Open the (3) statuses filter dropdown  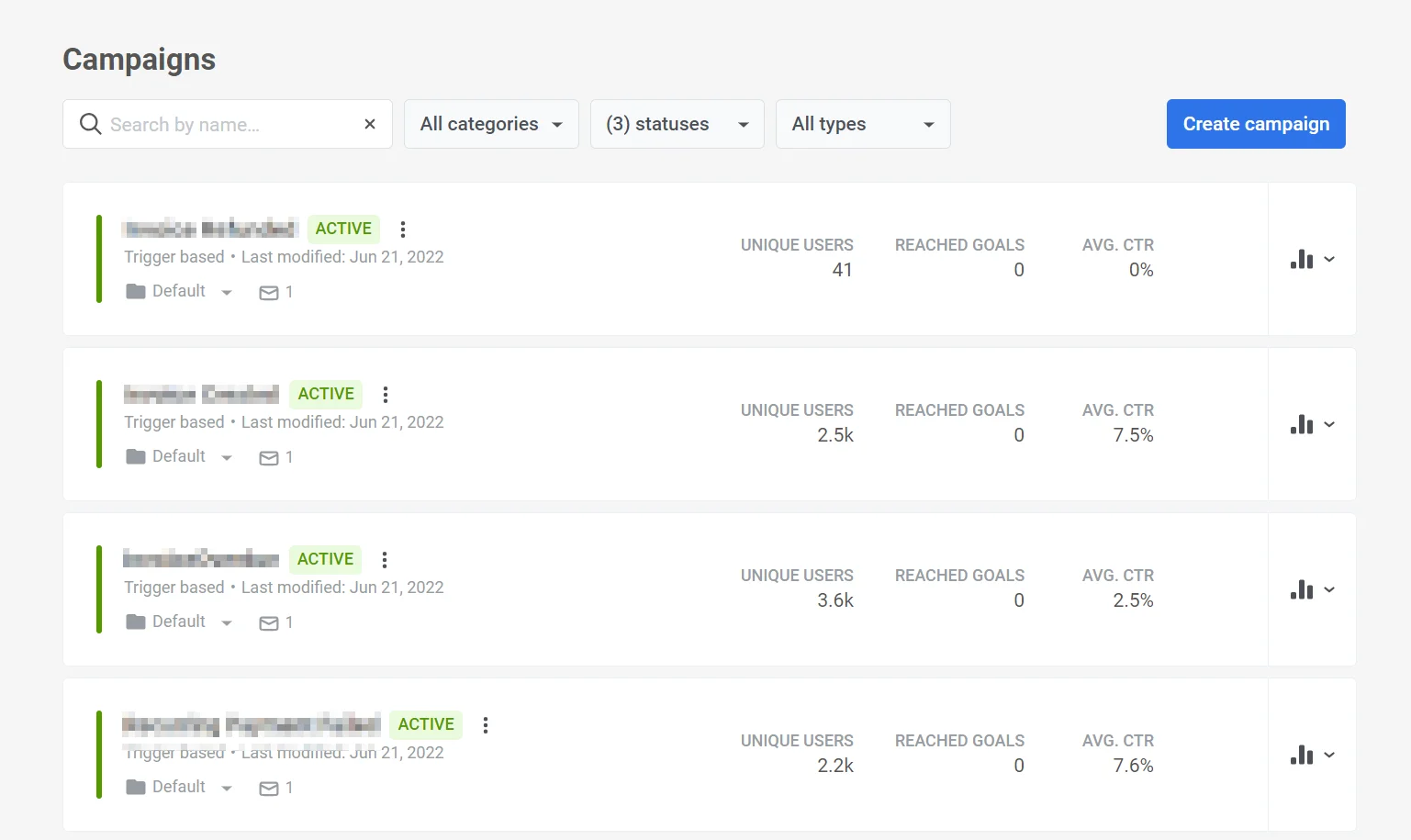click(677, 123)
